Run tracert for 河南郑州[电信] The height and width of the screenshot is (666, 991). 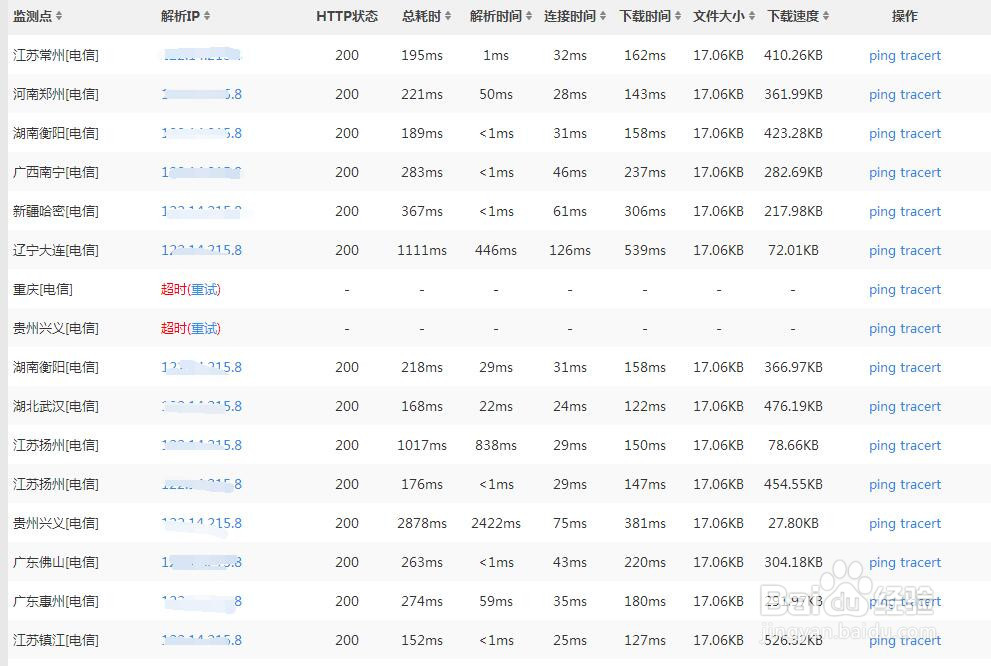[x=921, y=95]
